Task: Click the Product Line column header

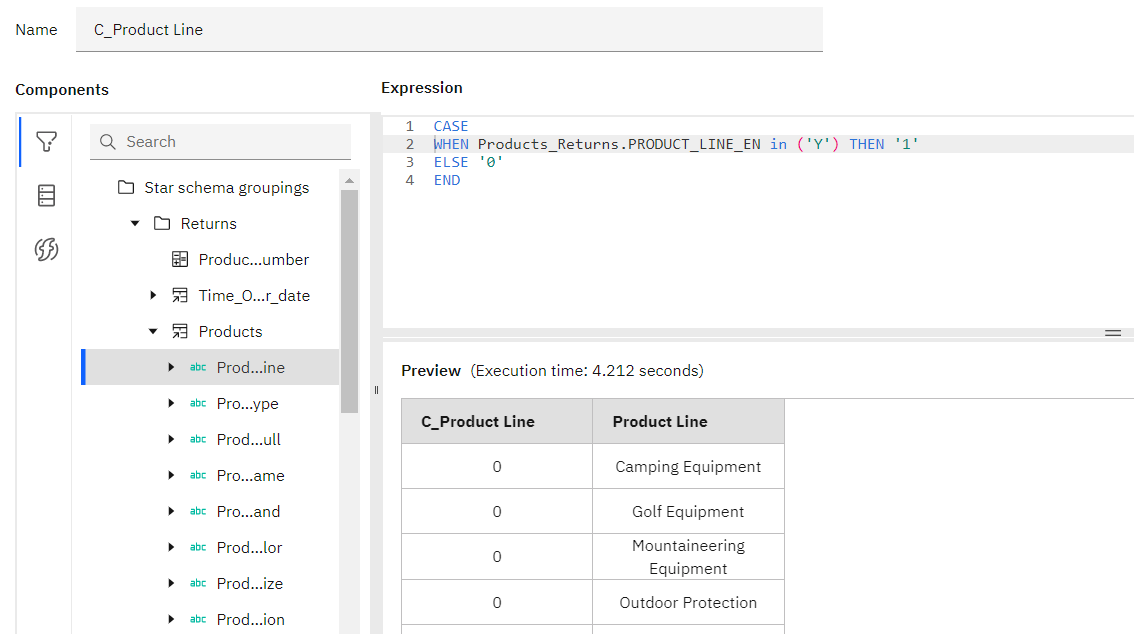Action: 688,421
